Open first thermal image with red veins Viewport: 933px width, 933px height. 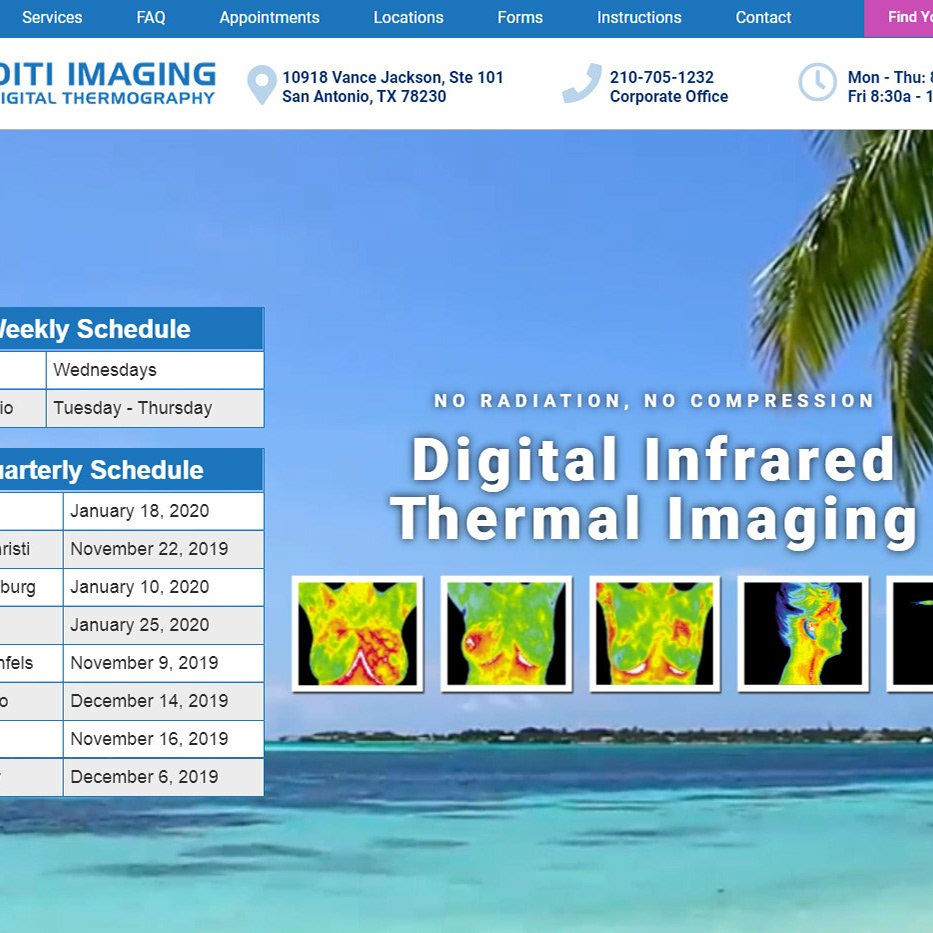tap(358, 634)
